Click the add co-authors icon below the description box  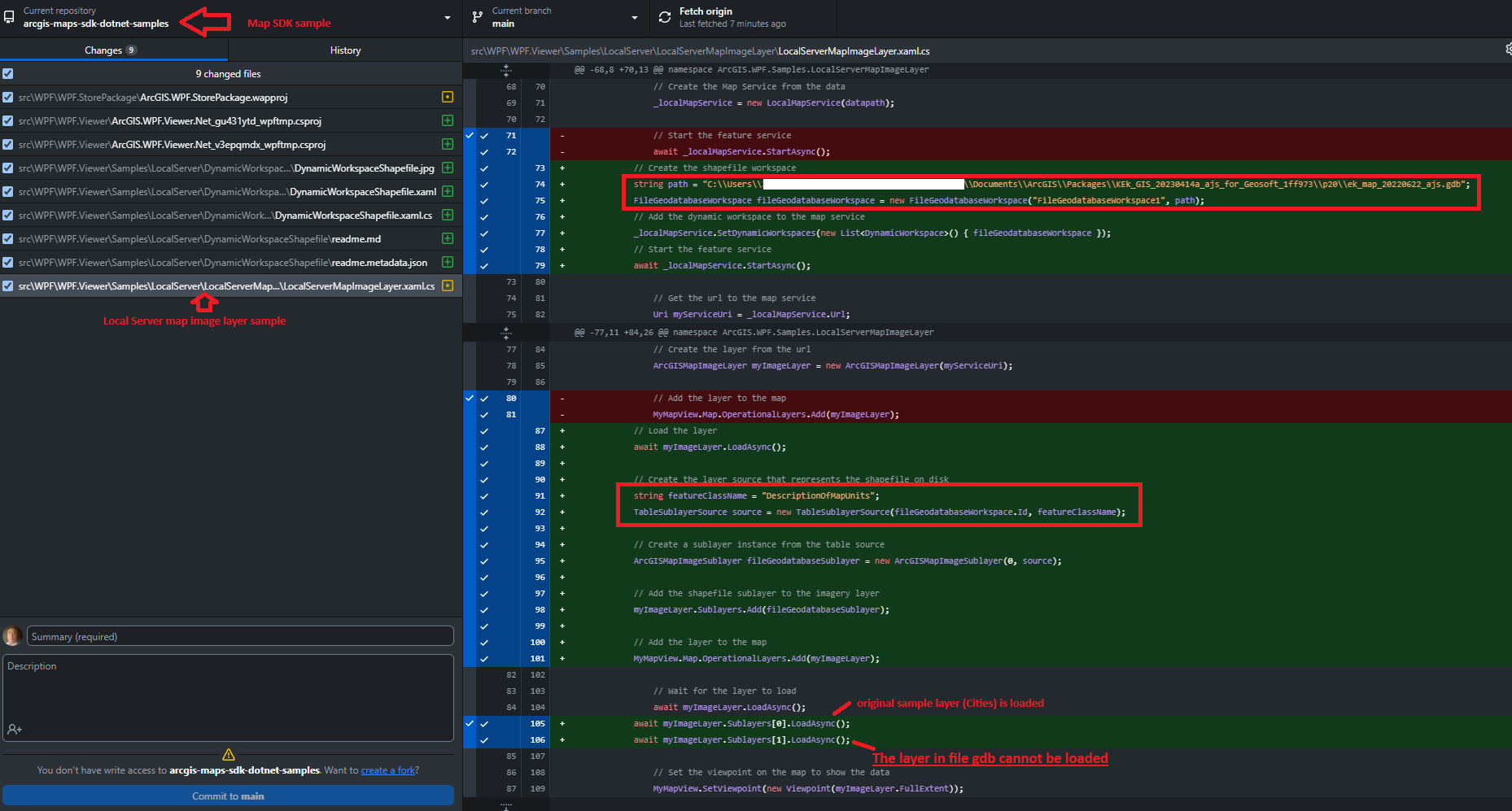click(x=14, y=730)
